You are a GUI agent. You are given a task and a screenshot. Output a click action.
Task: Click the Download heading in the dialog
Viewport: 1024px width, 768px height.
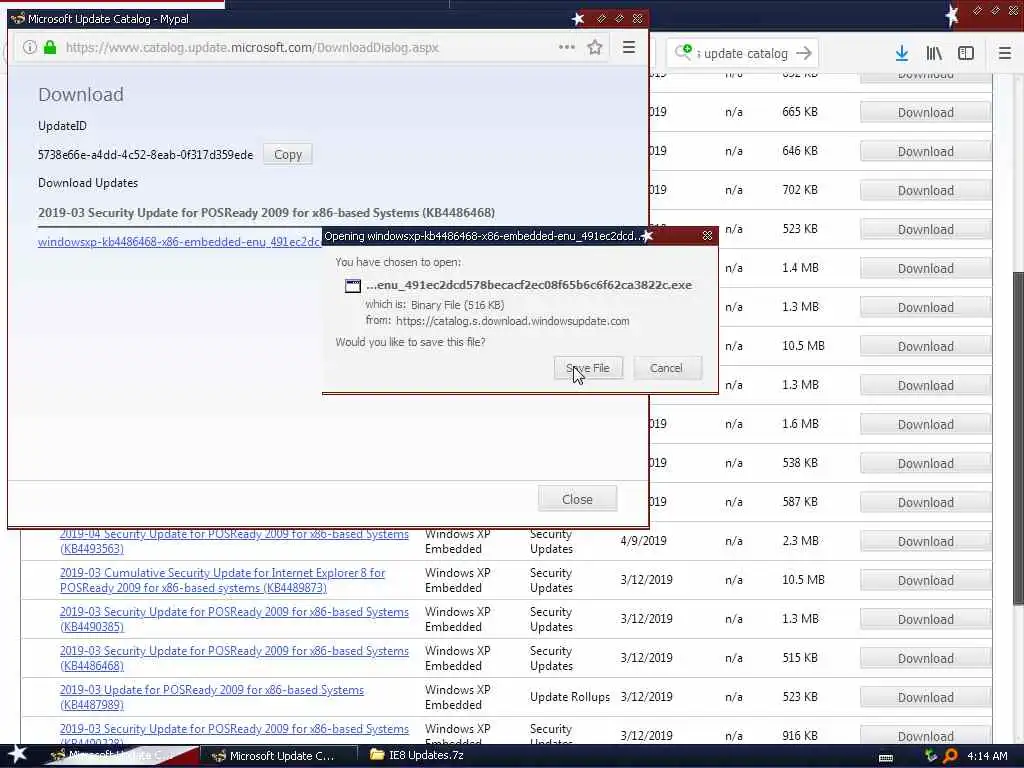81,95
